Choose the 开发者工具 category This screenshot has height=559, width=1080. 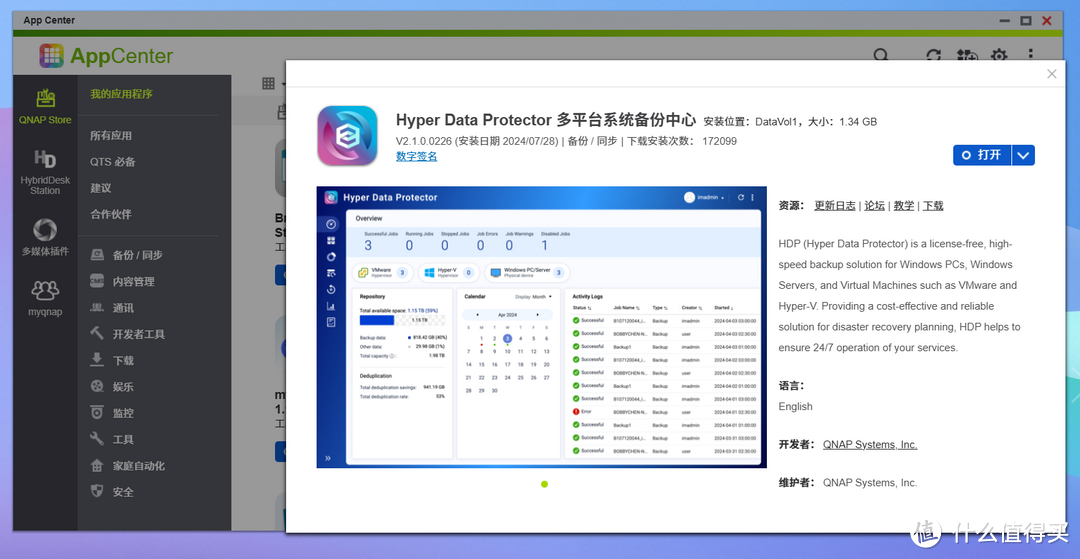[x=138, y=334]
